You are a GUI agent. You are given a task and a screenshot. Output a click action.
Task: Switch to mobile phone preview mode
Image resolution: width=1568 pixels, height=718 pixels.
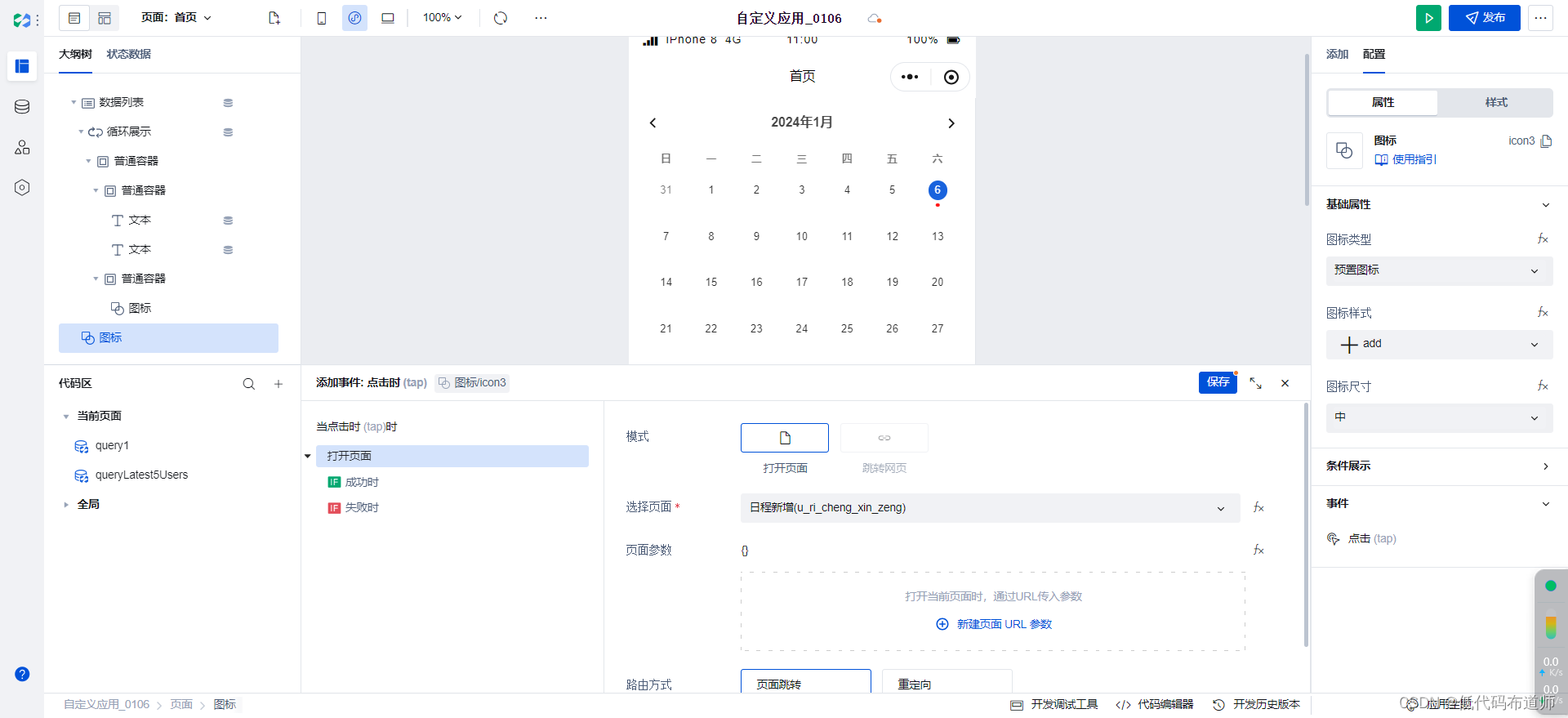point(322,18)
